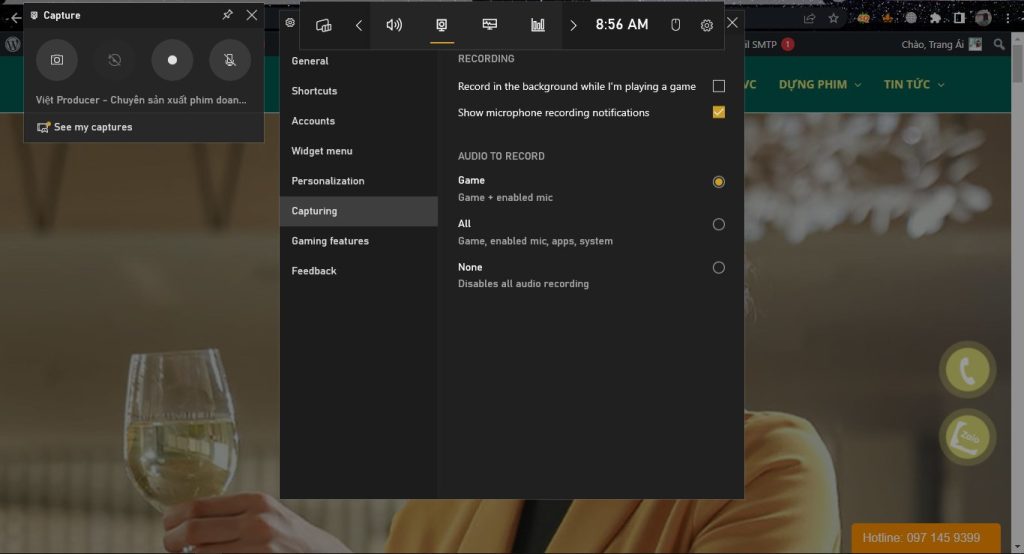1024x554 pixels.
Task: Open the Resources bar chart widget
Action: pos(538,25)
